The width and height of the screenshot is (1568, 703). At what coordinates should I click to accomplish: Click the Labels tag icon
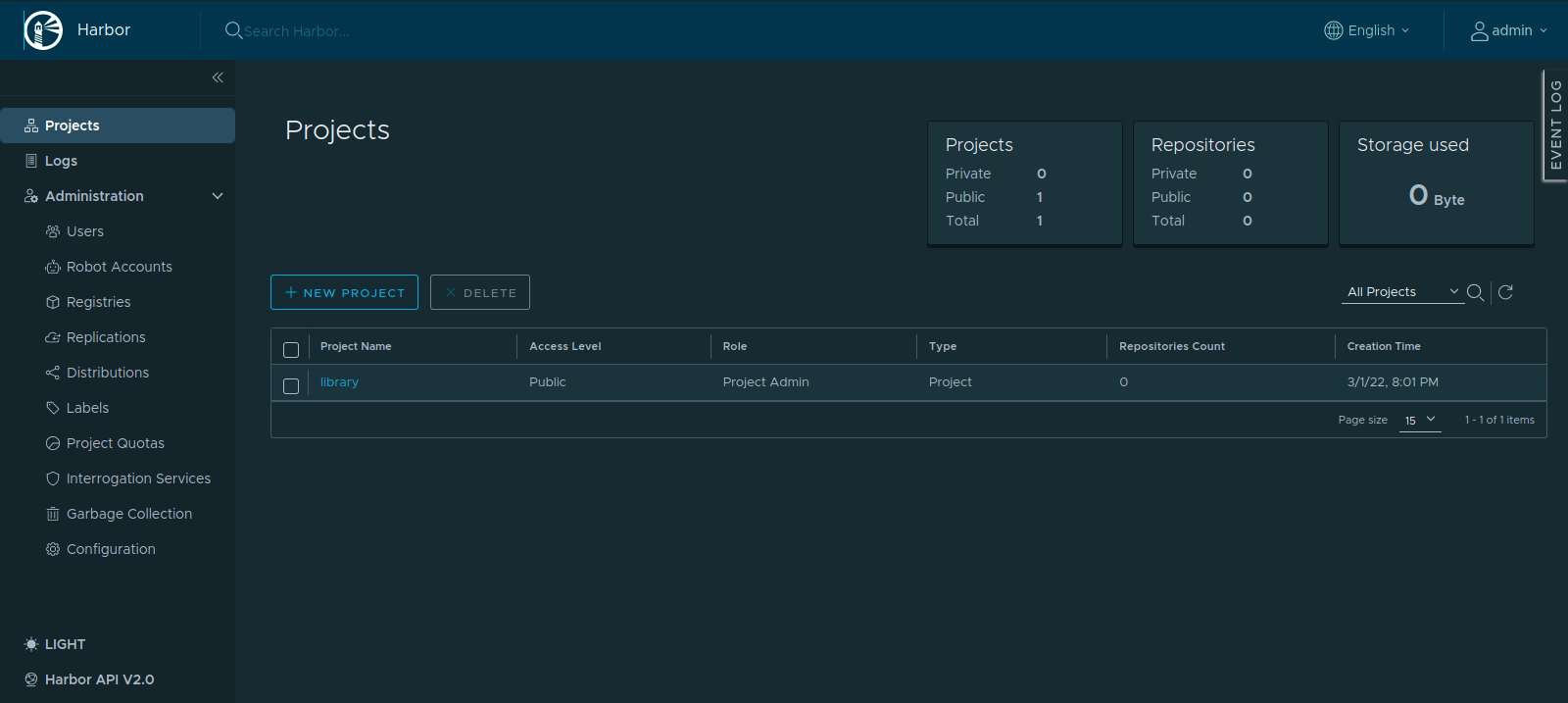pyautogui.click(x=53, y=408)
